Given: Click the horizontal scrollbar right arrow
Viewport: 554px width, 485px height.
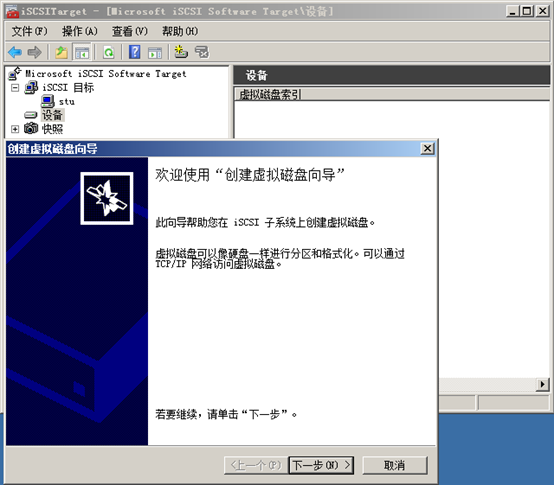Looking at the screenshot, I should tap(543, 384).
